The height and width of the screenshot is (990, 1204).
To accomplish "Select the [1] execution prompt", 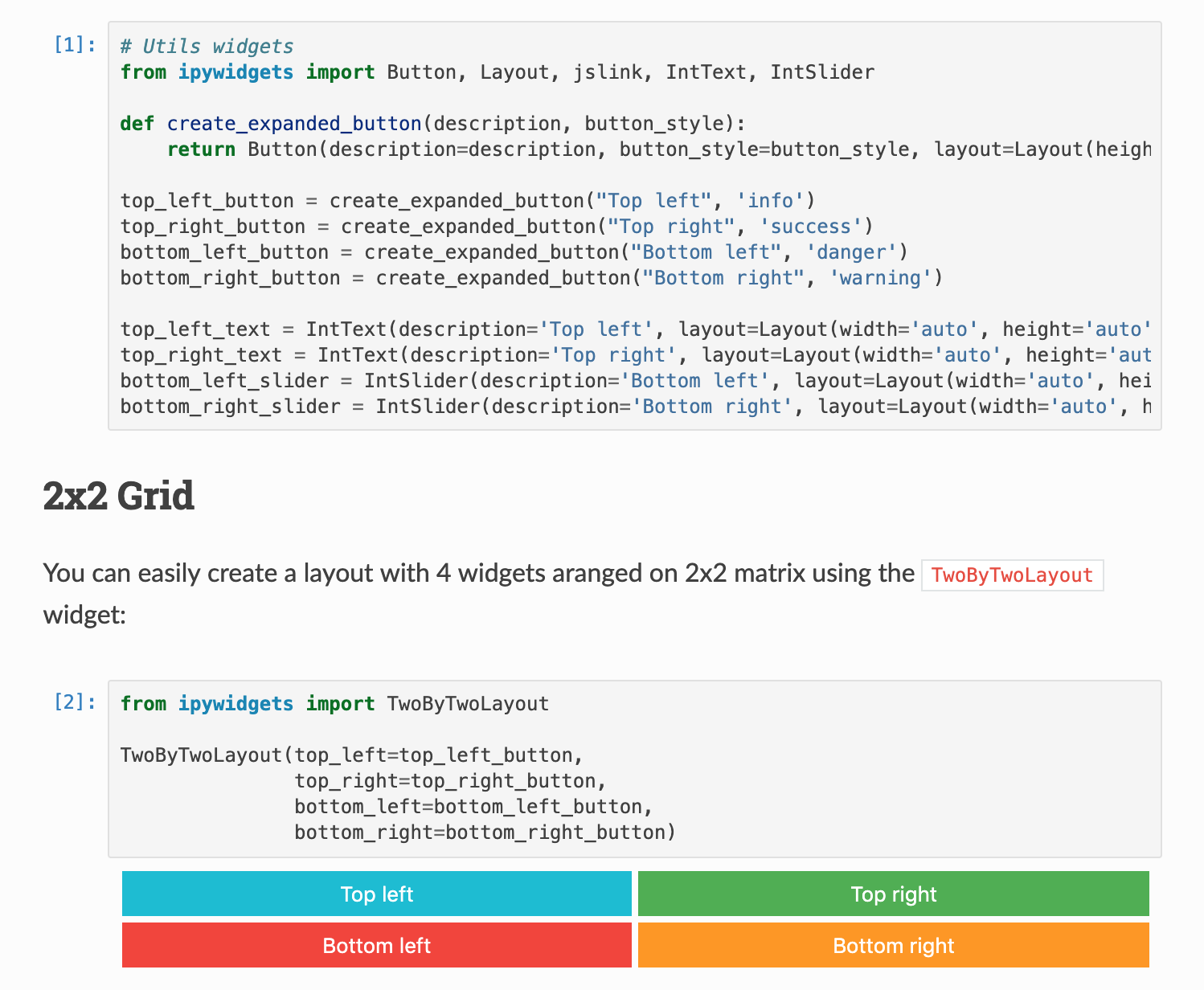I will pyautogui.click(x=74, y=46).
